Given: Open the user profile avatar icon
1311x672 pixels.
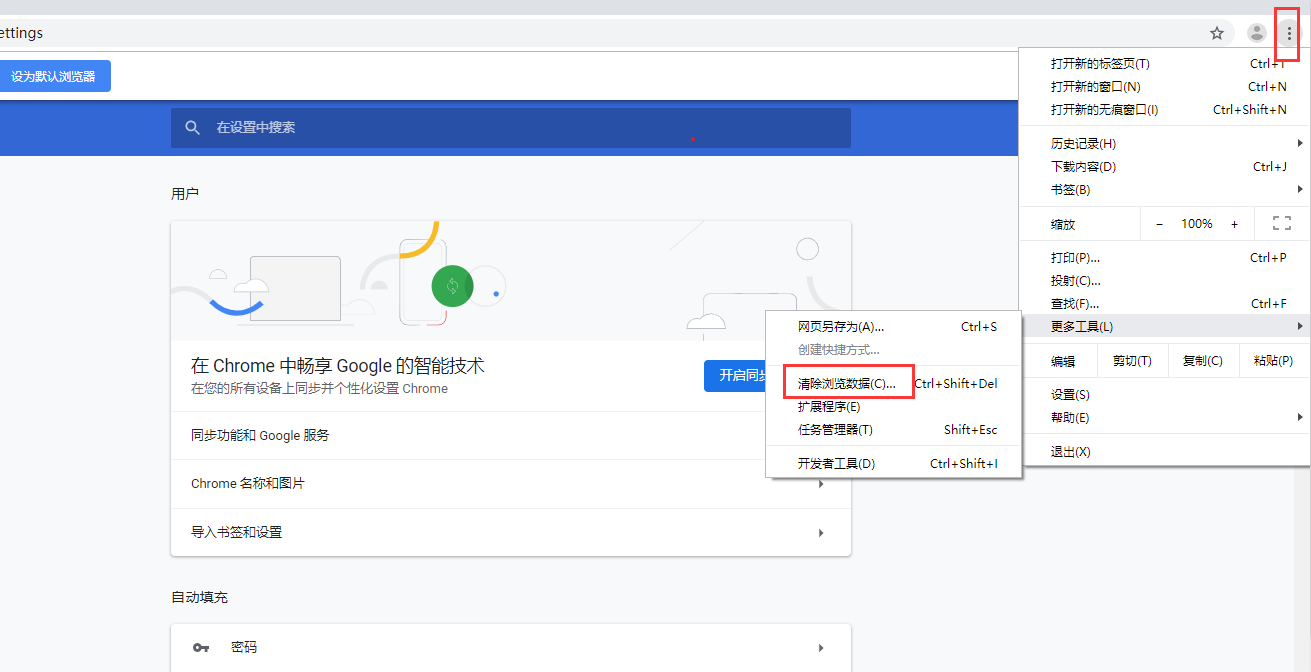Looking at the screenshot, I should tap(1256, 33).
